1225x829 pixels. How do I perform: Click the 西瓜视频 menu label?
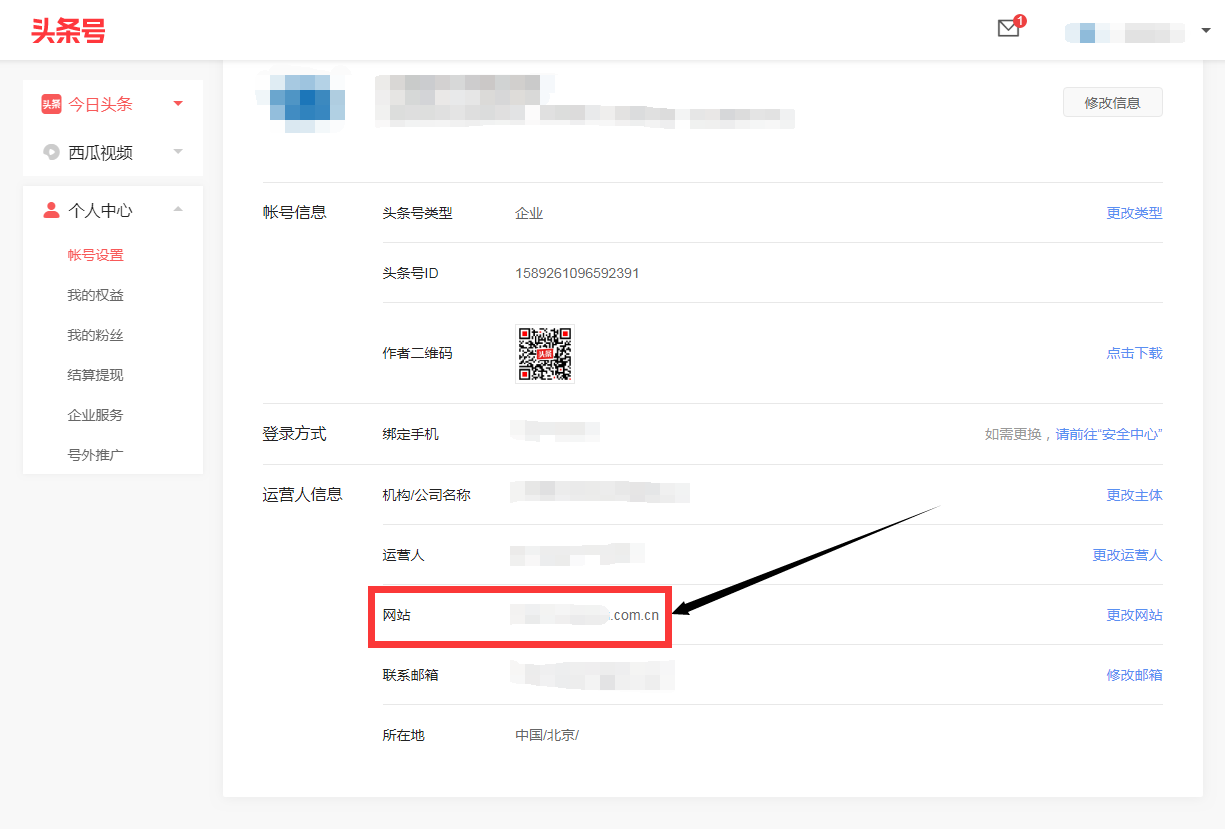pos(100,152)
